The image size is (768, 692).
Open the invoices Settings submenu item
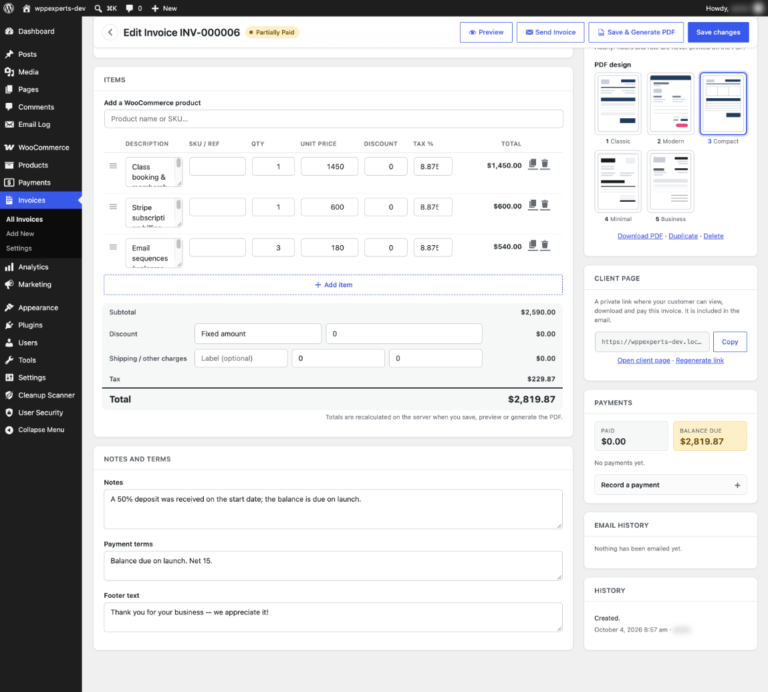[19, 248]
